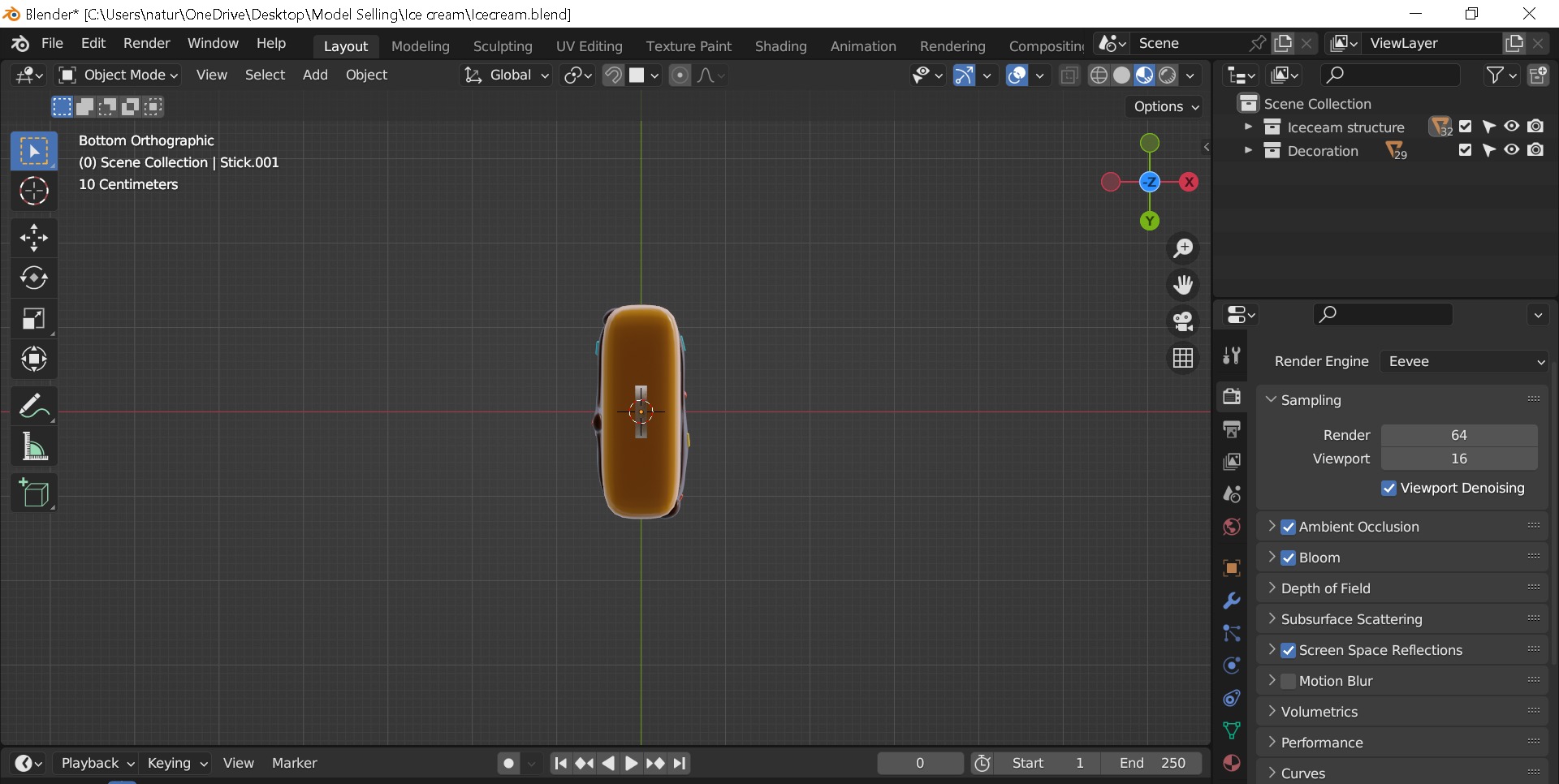Switch to the UV Editing workspace tab

pos(589,46)
